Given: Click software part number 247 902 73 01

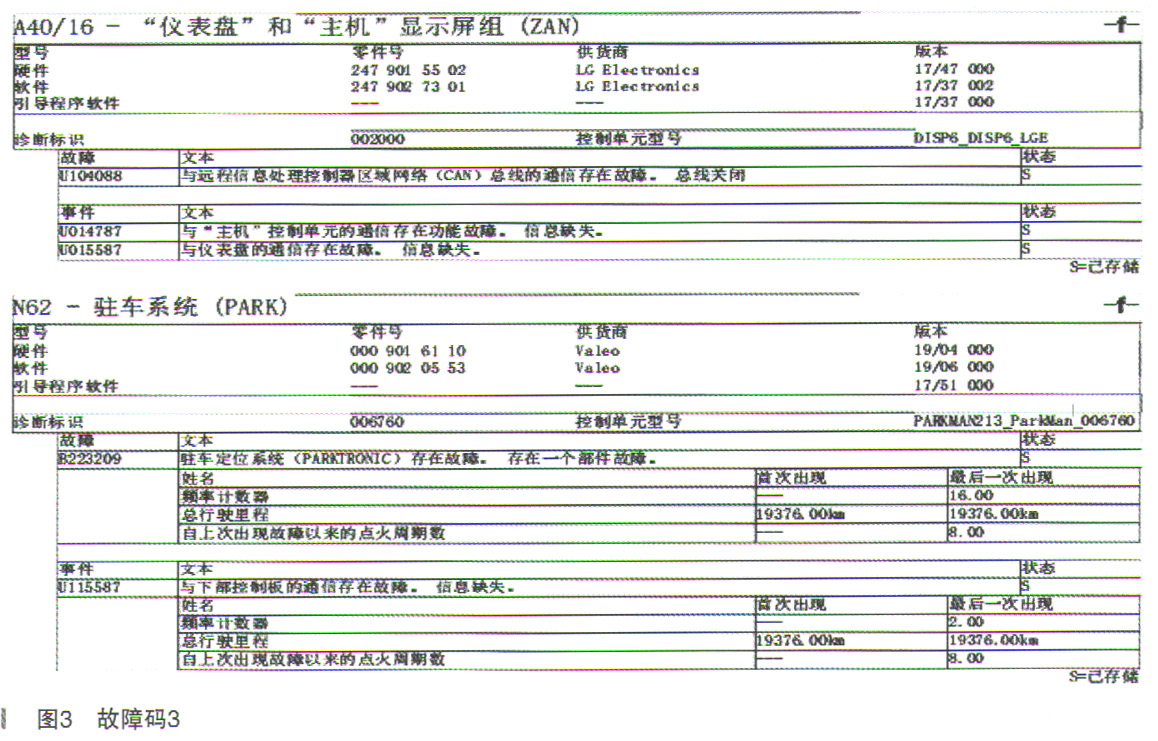Looking at the screenshot, I should (408, 86).
